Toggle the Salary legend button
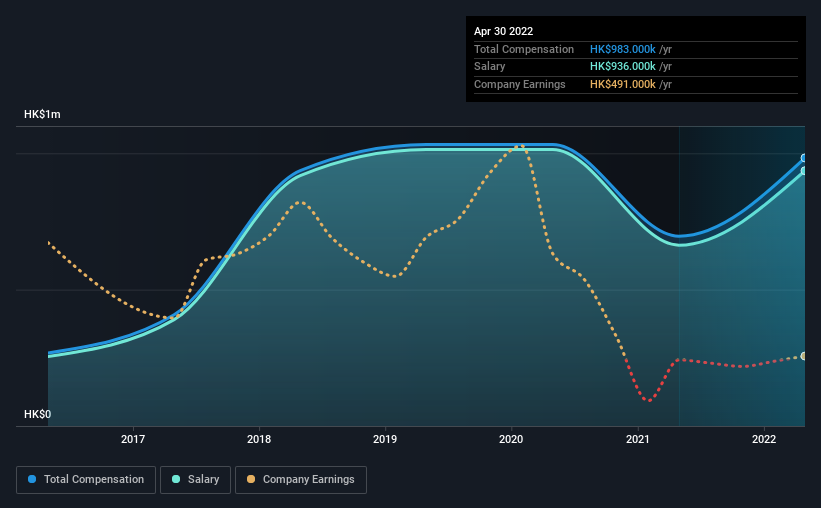This screenshot has height=508, width=821. tap(195, 480)
